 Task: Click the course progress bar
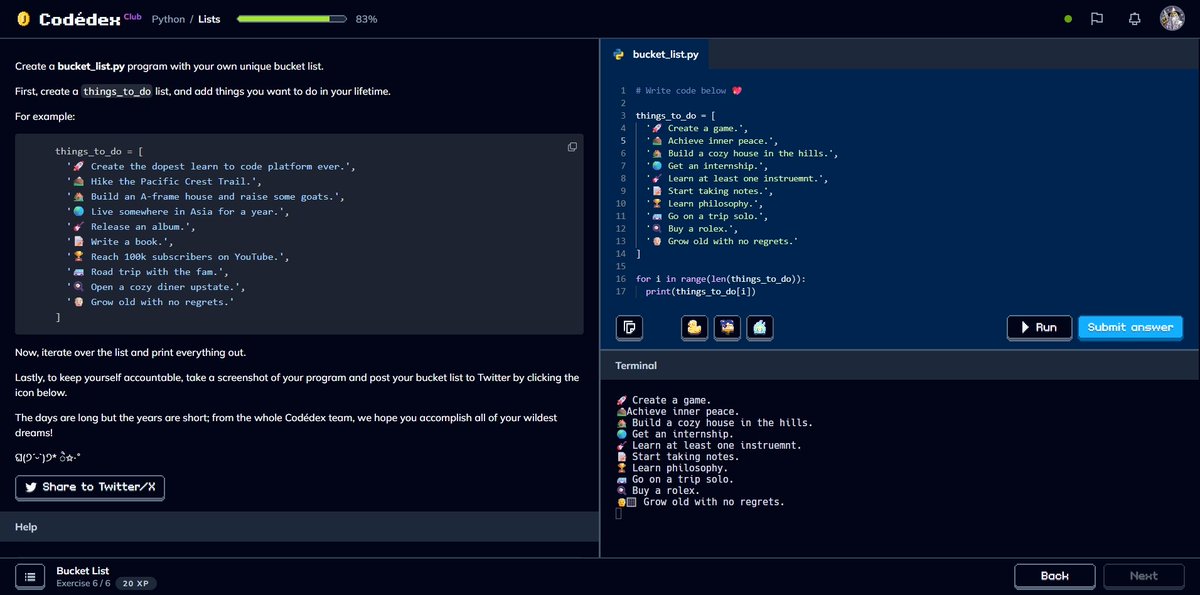[291, 19]
